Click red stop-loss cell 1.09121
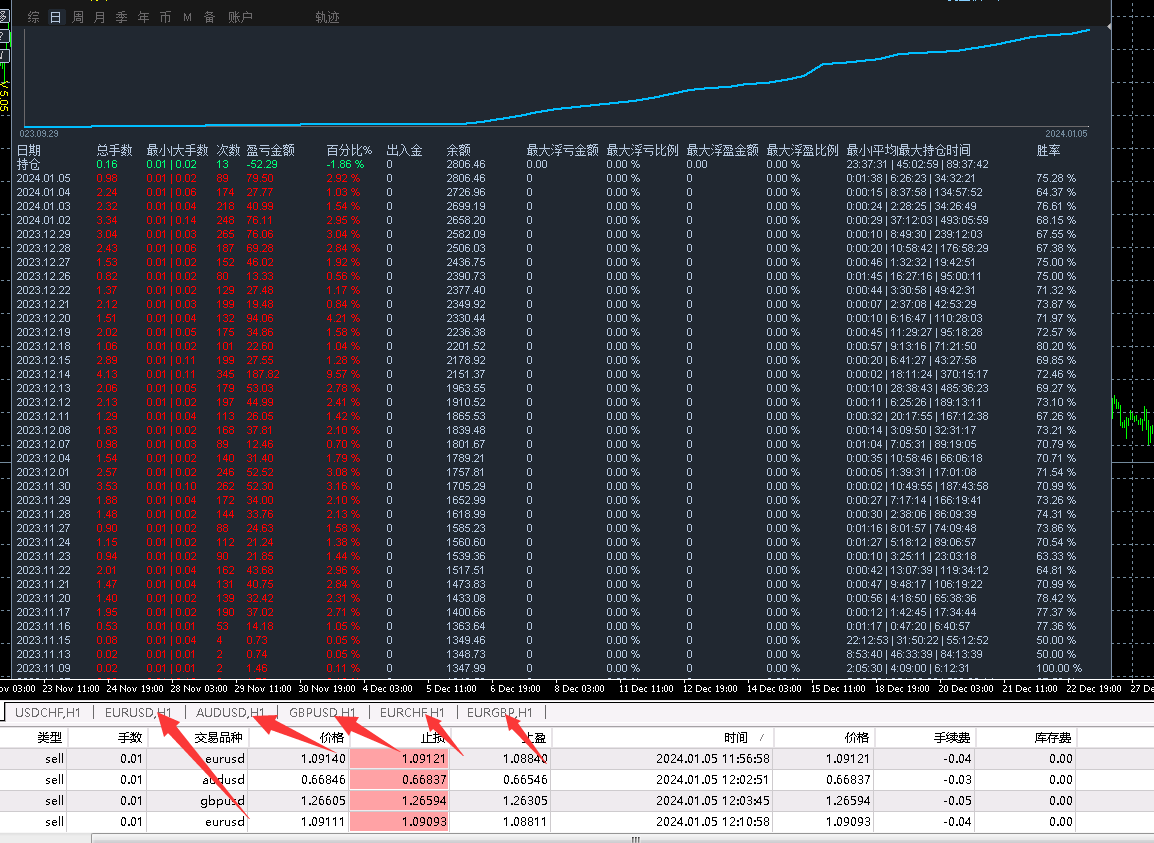 point(400,759)
